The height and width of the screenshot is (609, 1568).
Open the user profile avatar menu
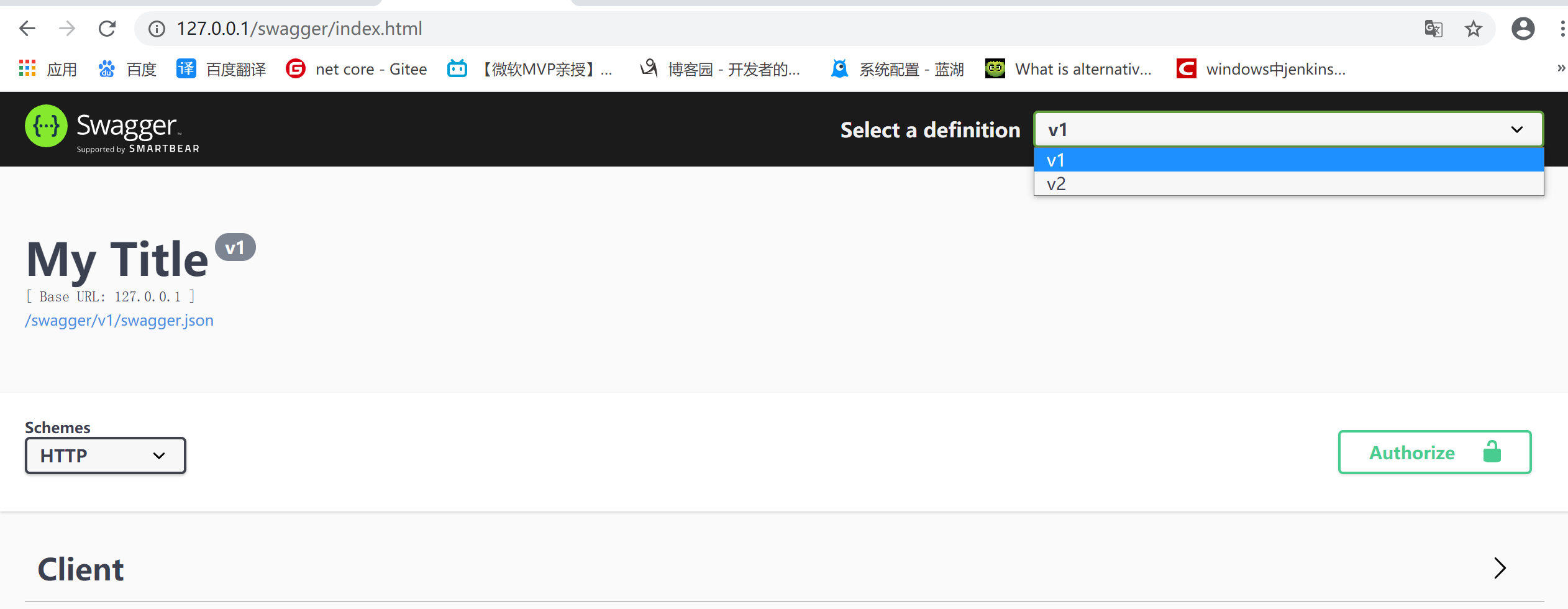click(x=1523, y=29)
